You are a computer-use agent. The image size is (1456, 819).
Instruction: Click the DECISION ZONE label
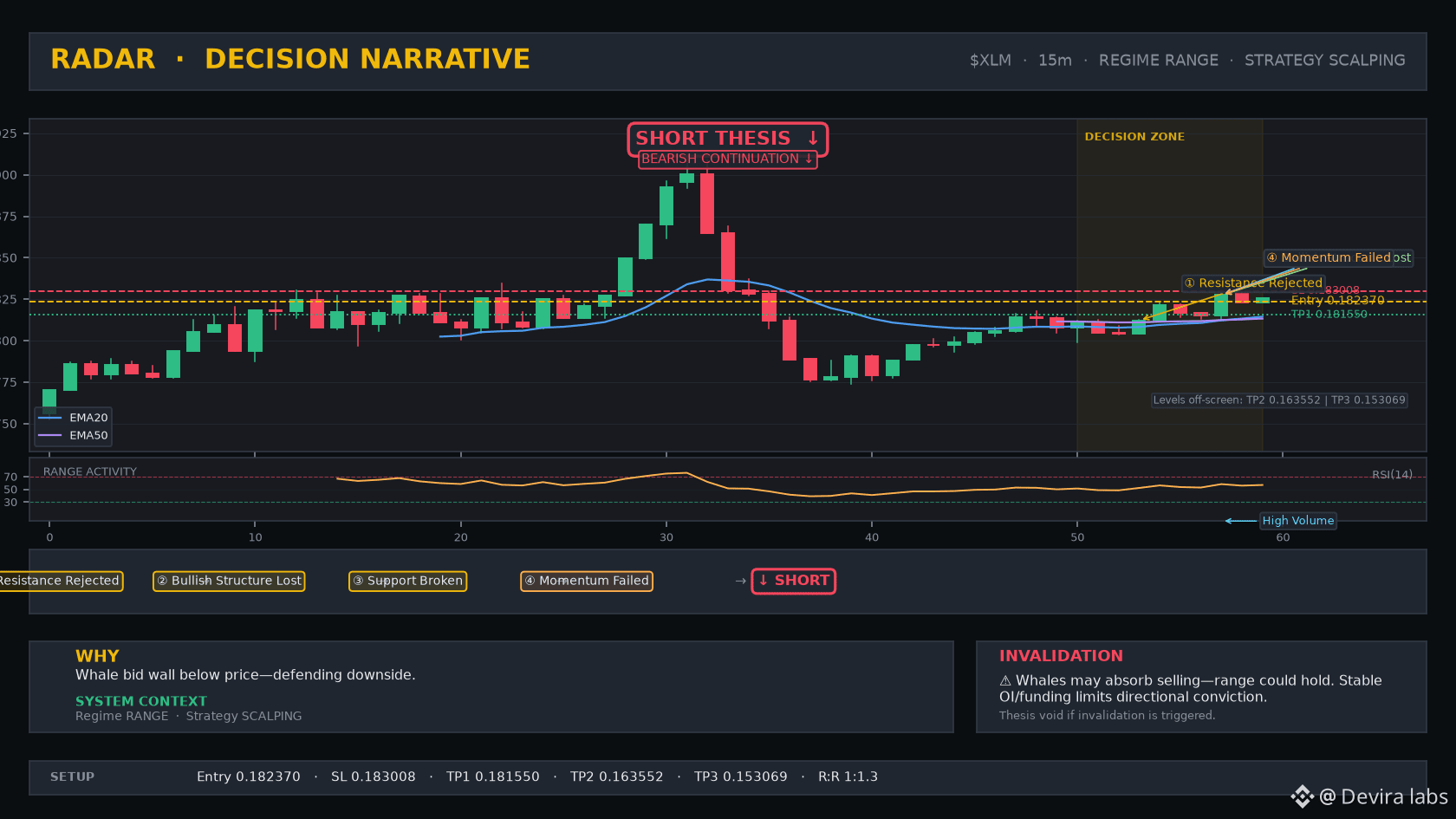[x=1134, y=137]
